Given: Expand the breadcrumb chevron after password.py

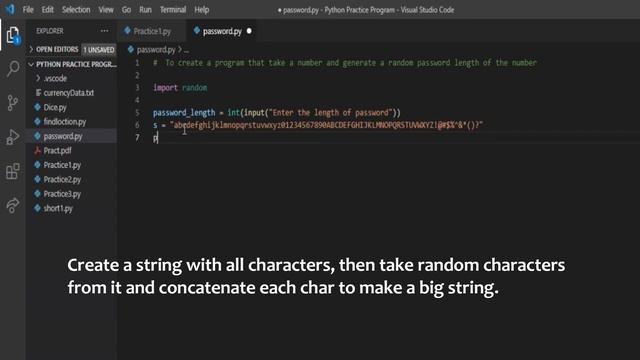Looking at the screenshot, I should [x=180, y=49].
